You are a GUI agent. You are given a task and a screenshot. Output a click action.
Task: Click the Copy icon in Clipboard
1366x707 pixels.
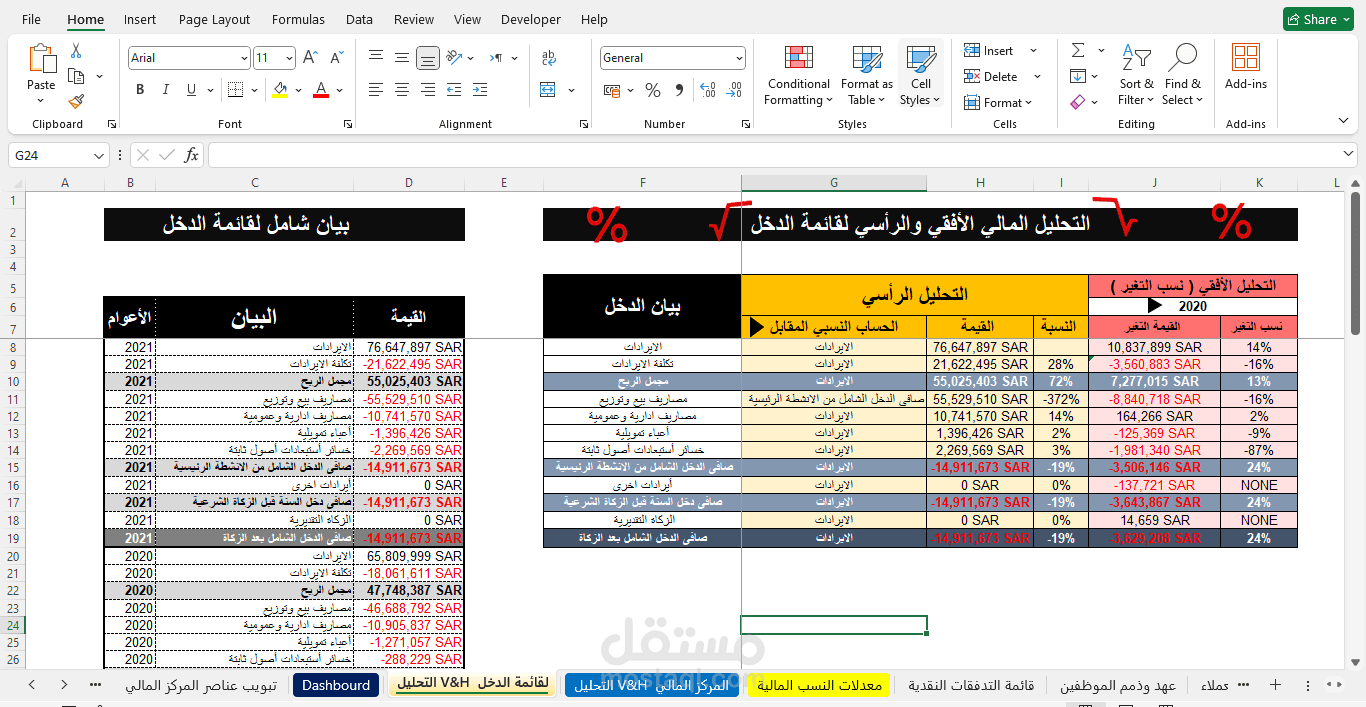76,76
